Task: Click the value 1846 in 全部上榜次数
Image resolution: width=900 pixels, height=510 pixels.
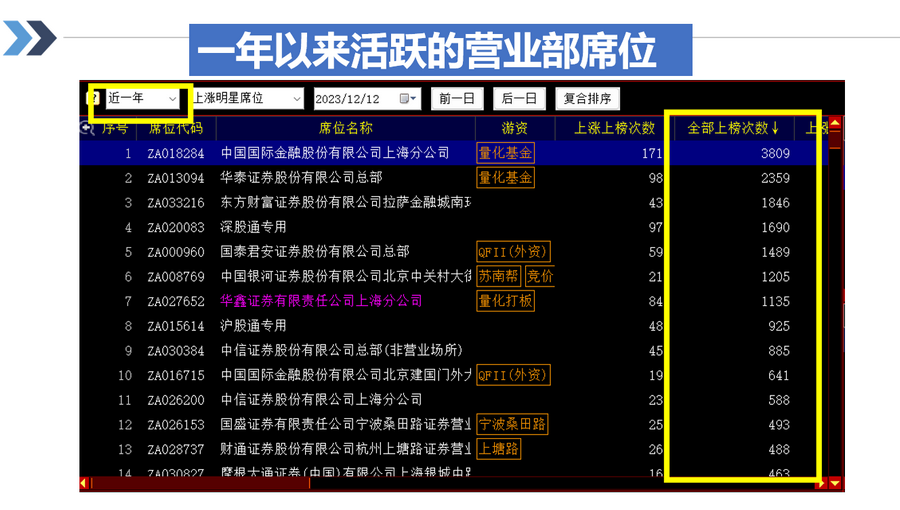Action: pos(775,203)
